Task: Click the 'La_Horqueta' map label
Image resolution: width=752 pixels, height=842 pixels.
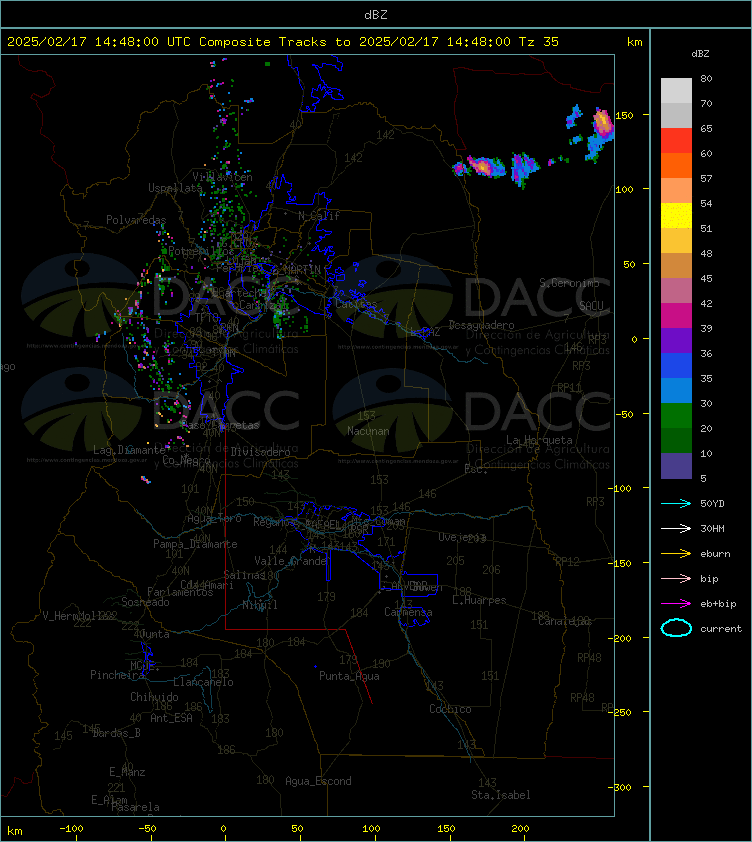Action: pyautogui.click(x=539, y=440)
